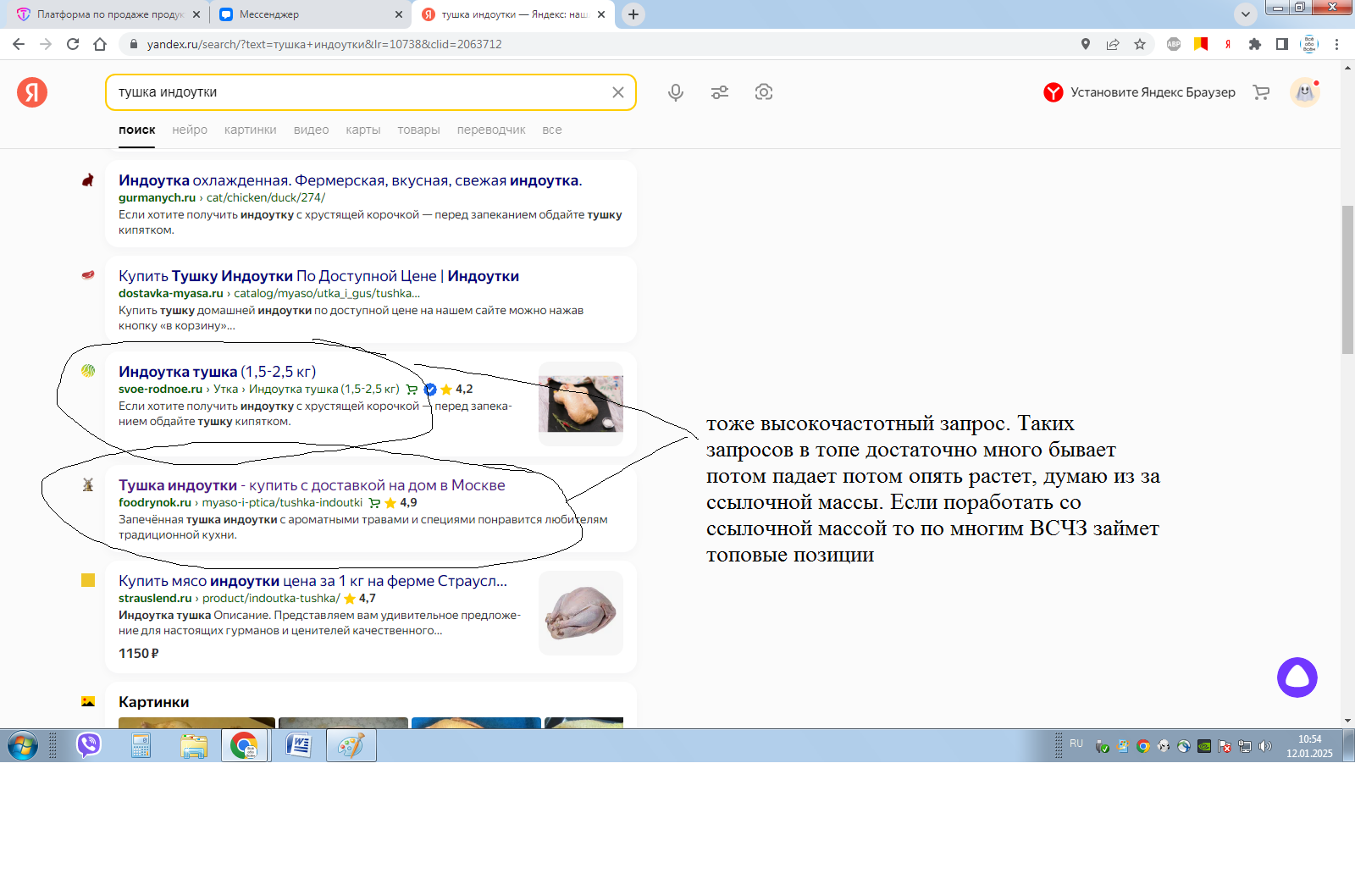Open the browser extensions puzzle icon
The image size is (1355, 896).
click(1255, 44)
